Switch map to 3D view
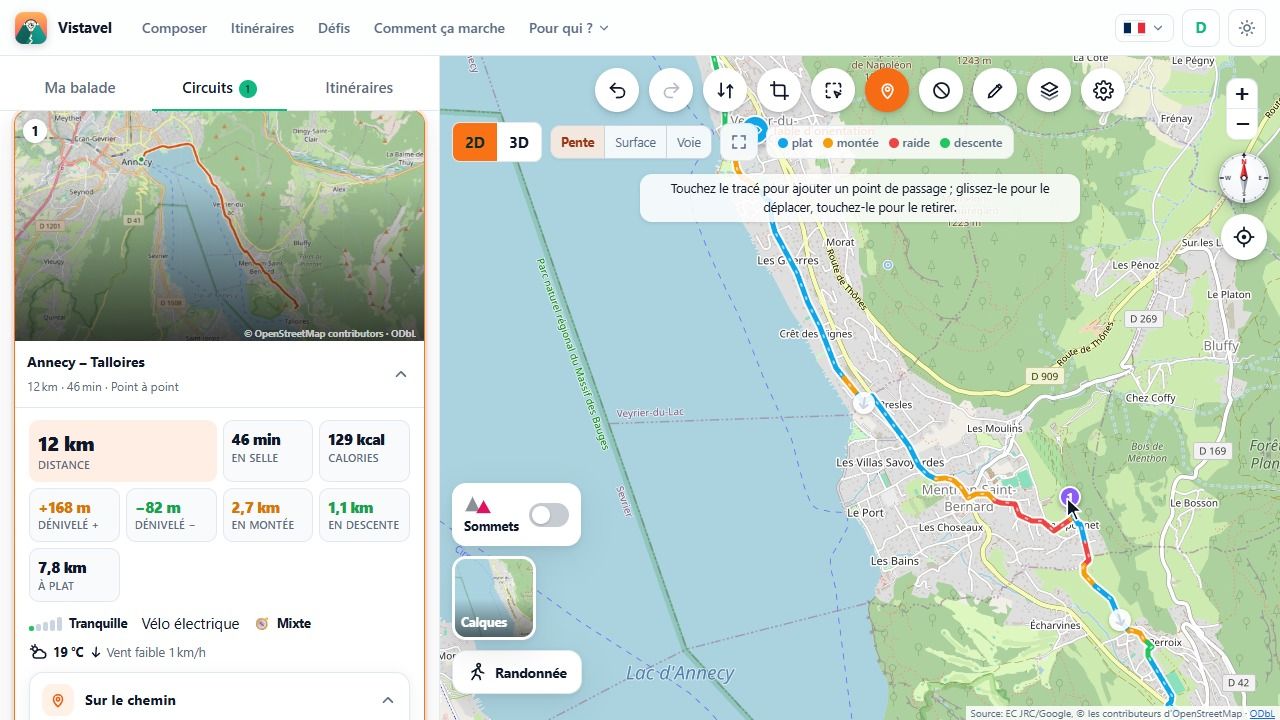Viewport: 1280px width, 720px height. pos(519,142)
